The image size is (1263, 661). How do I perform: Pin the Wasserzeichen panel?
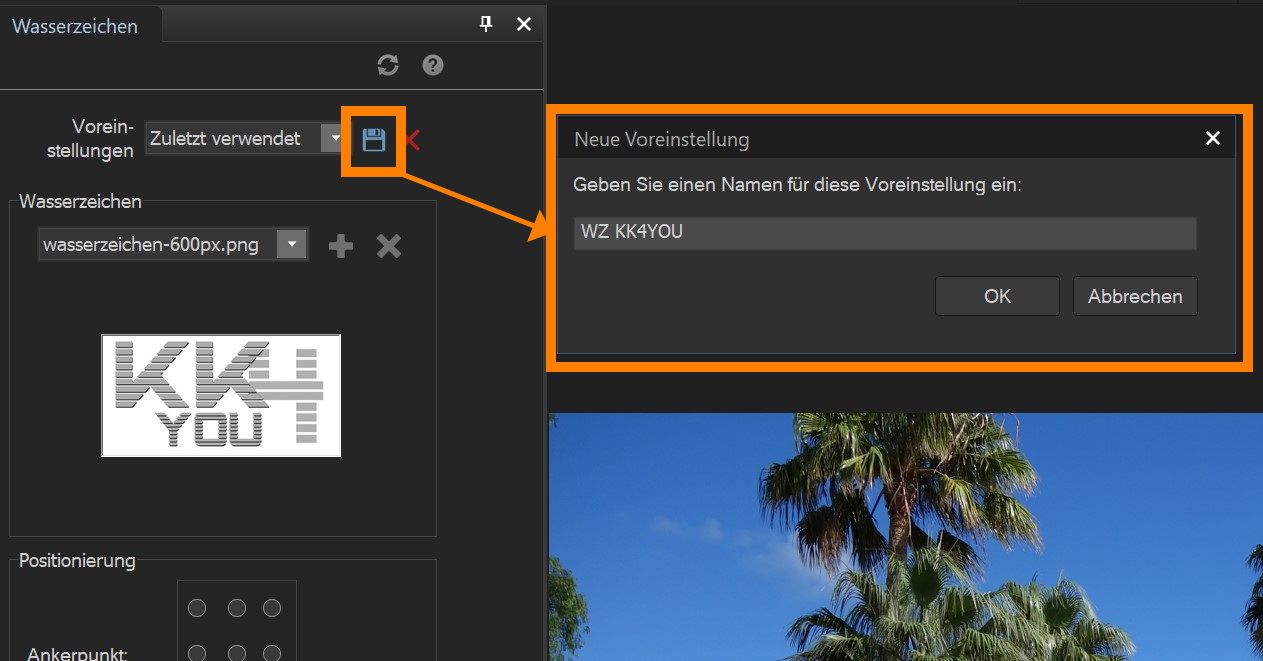pyautogui.click(x=486, y=24)
